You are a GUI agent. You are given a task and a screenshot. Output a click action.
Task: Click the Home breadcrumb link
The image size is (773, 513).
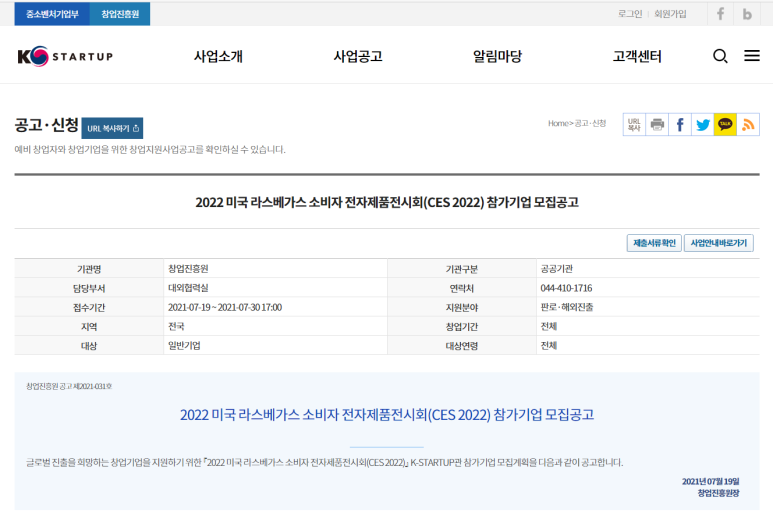click(x=558, y=123)
